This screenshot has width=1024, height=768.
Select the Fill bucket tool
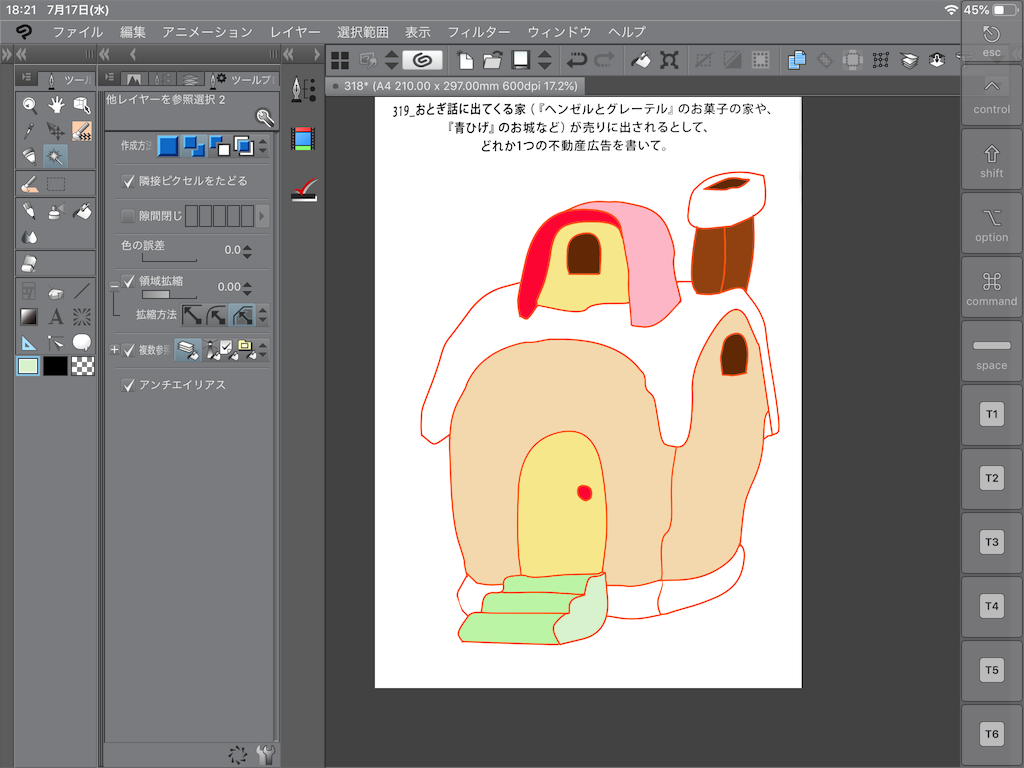point(82,211)
